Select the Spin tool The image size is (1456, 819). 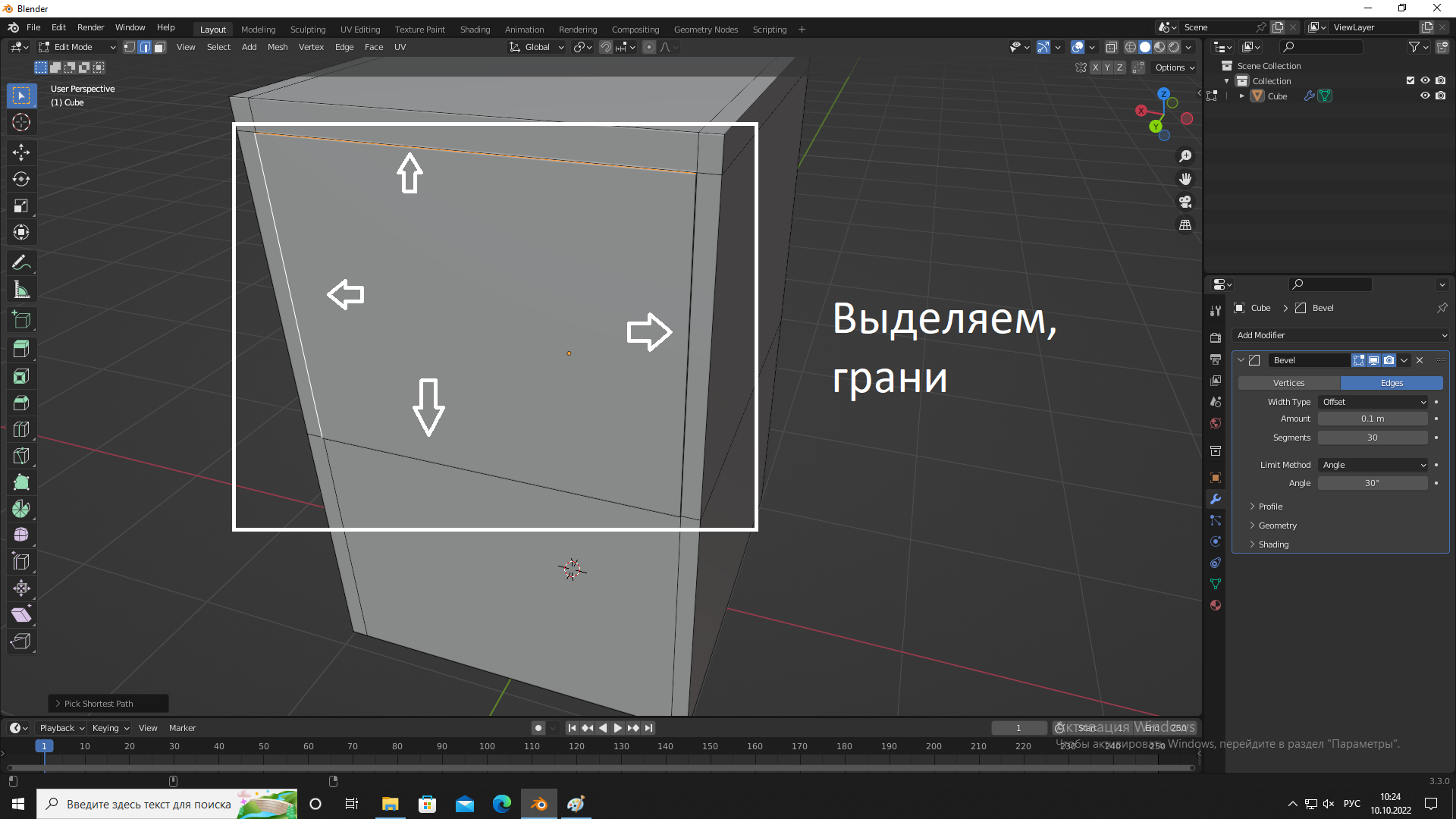pyautogui.click(x=21, y=509)
